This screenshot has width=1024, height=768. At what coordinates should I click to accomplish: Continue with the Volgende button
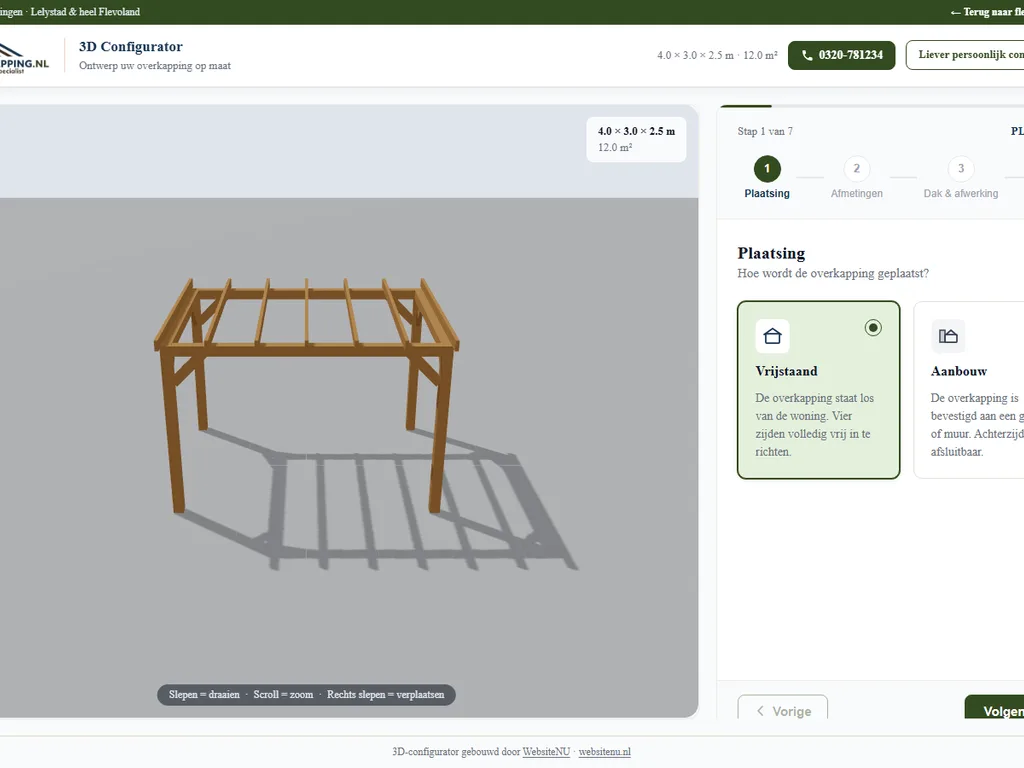(995, 708)
